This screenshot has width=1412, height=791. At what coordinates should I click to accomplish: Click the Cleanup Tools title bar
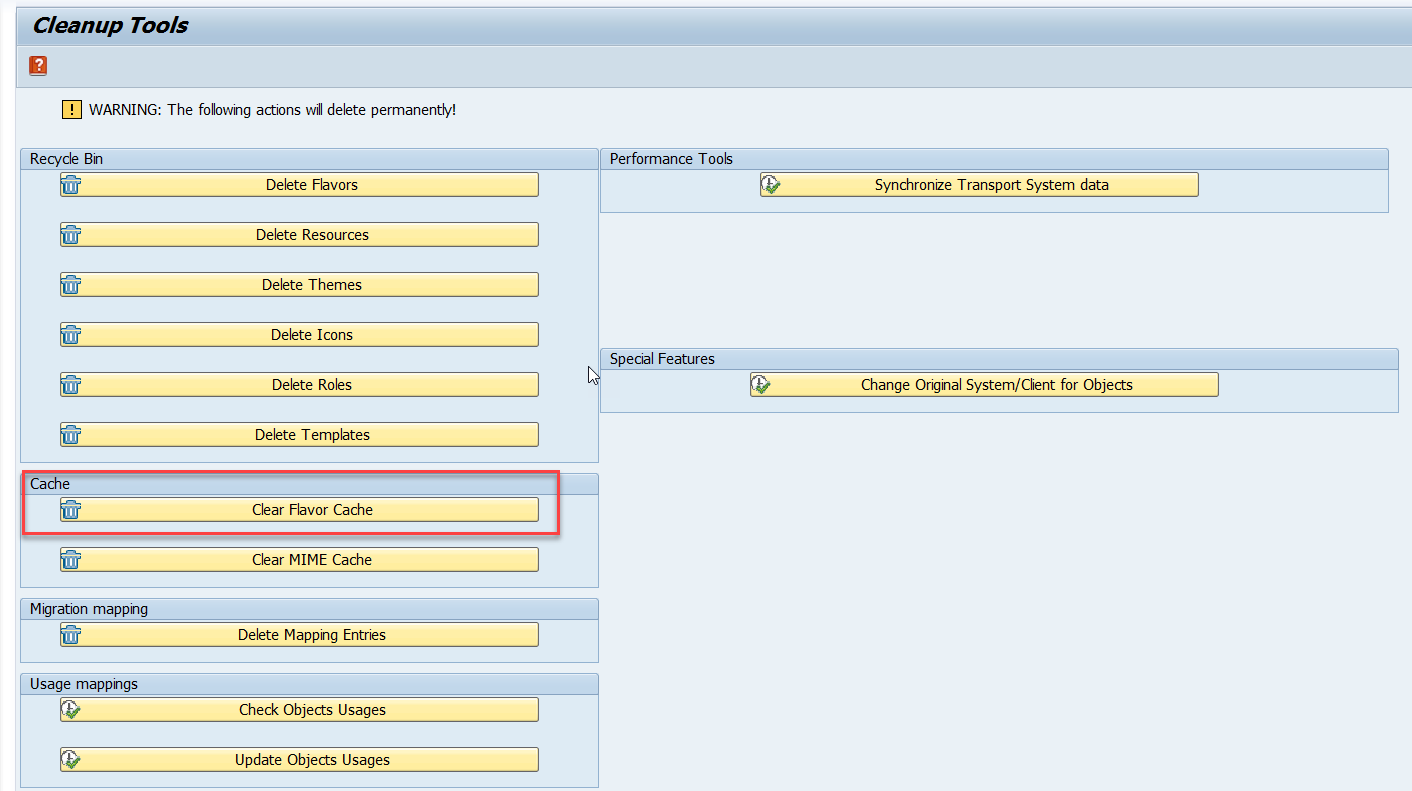point(110,25)
